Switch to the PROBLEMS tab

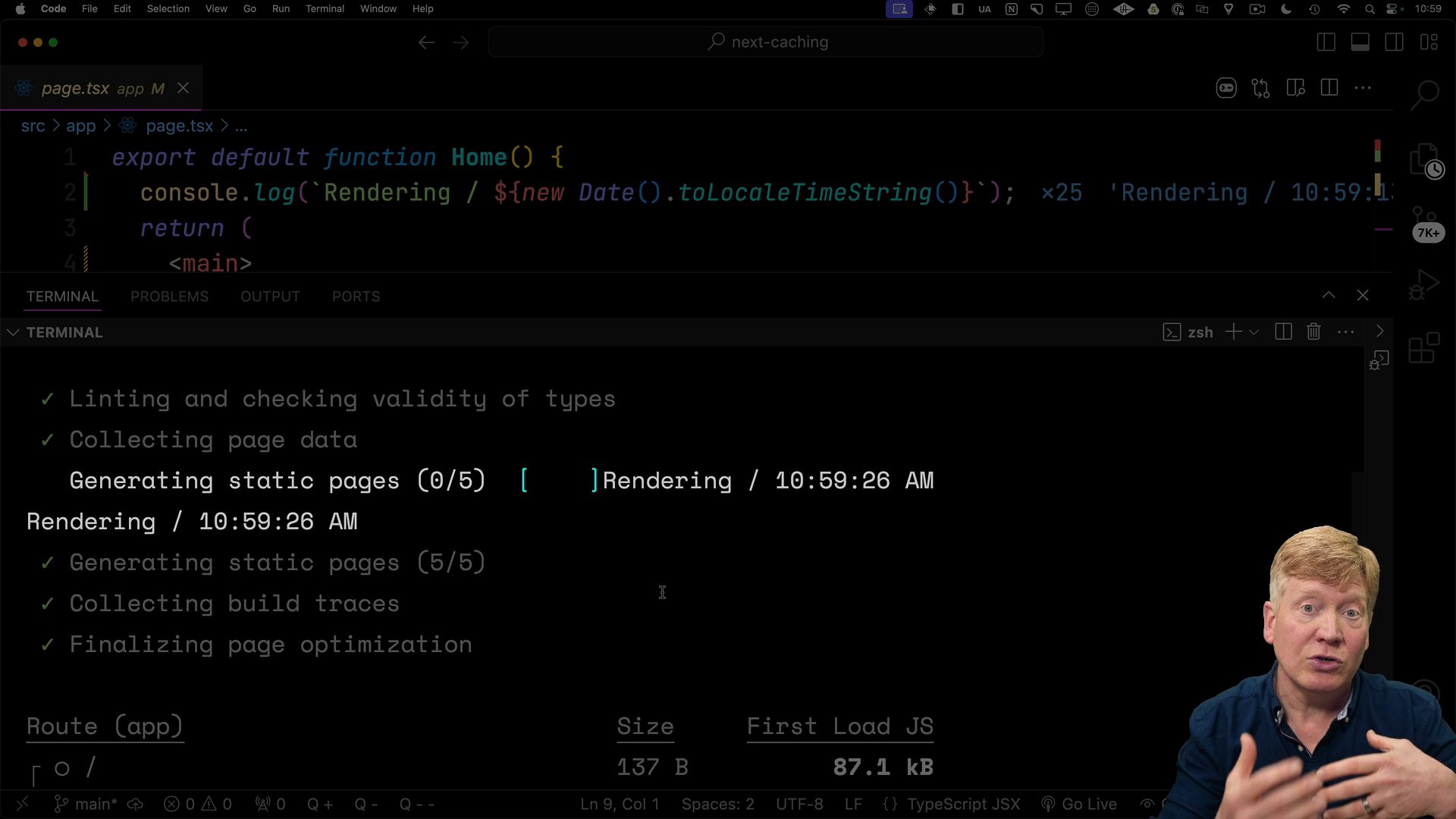(169, 297)
